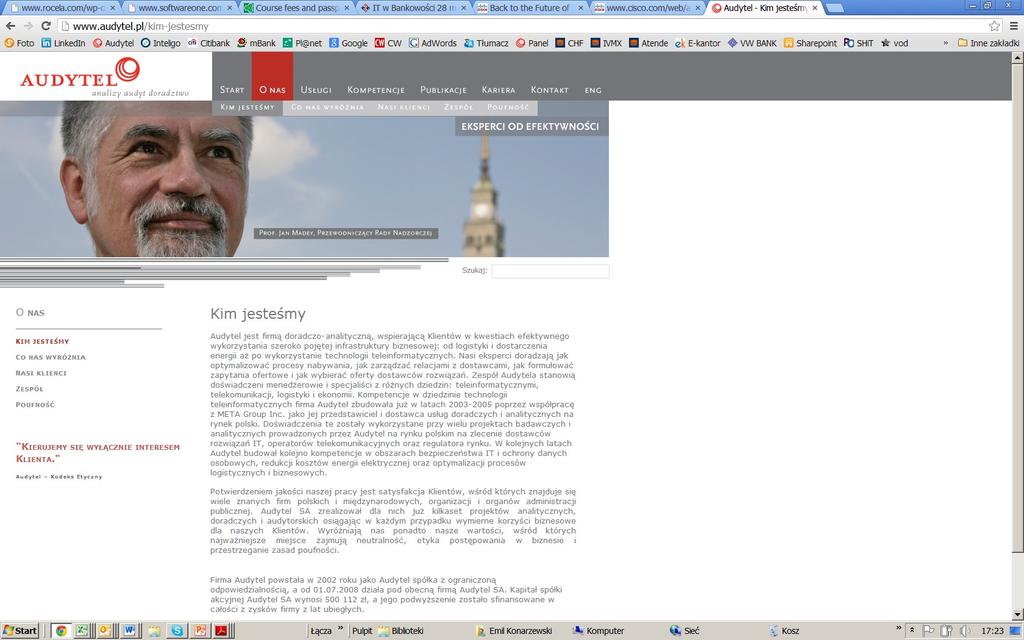Open the Kariera menu item
The width and height of the screenshot is (1024, 640).
tap(498, 90)
